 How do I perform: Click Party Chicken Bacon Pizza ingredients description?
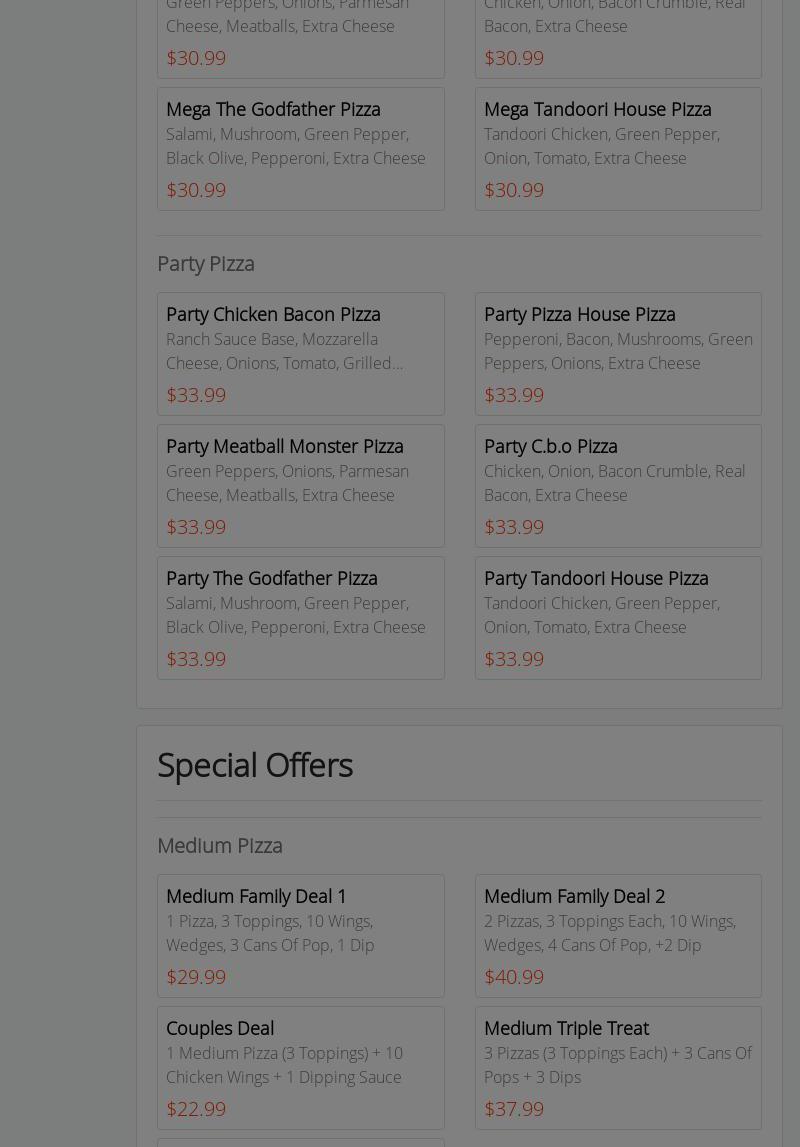tap(285, 351)
